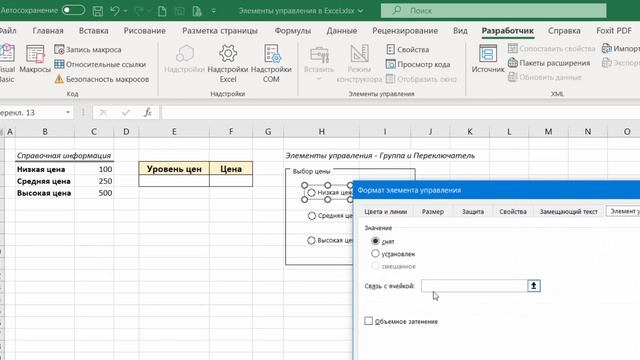
Task: Open the Foxit PDF tab
Action: pyautogui.click(x=613, y=31)
